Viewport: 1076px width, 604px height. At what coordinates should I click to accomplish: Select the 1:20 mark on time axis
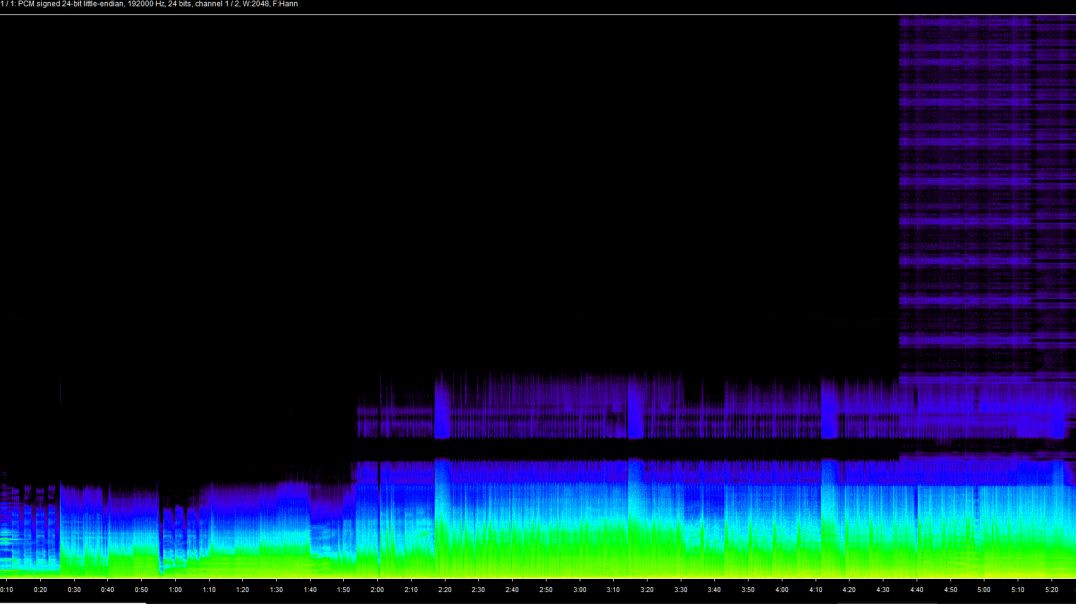[x=242, y=590]
